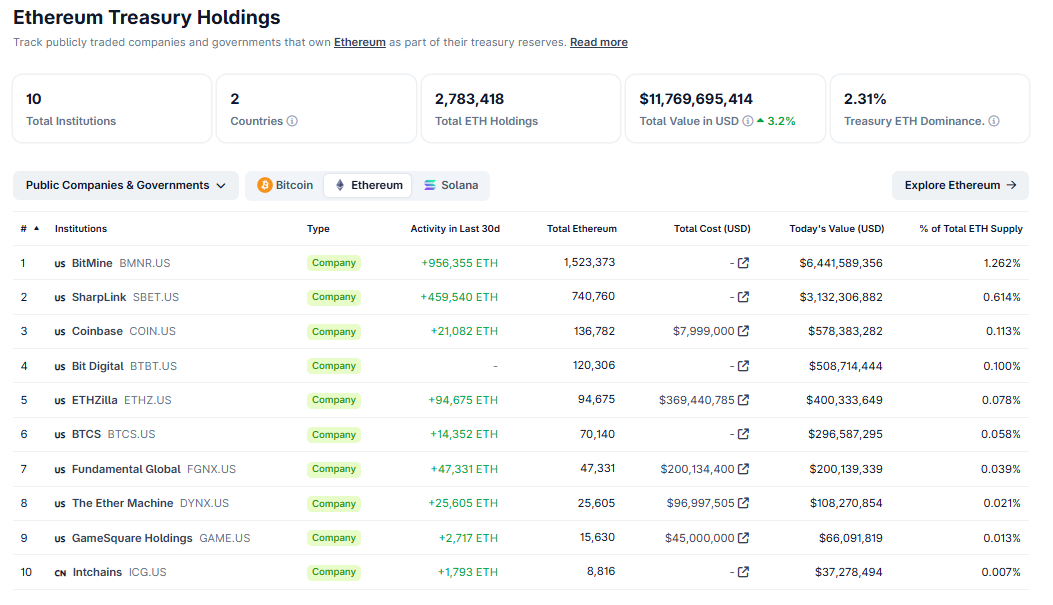
Task: Click the +459,540 ETH activity value
Action: click(x=459, y=297)
